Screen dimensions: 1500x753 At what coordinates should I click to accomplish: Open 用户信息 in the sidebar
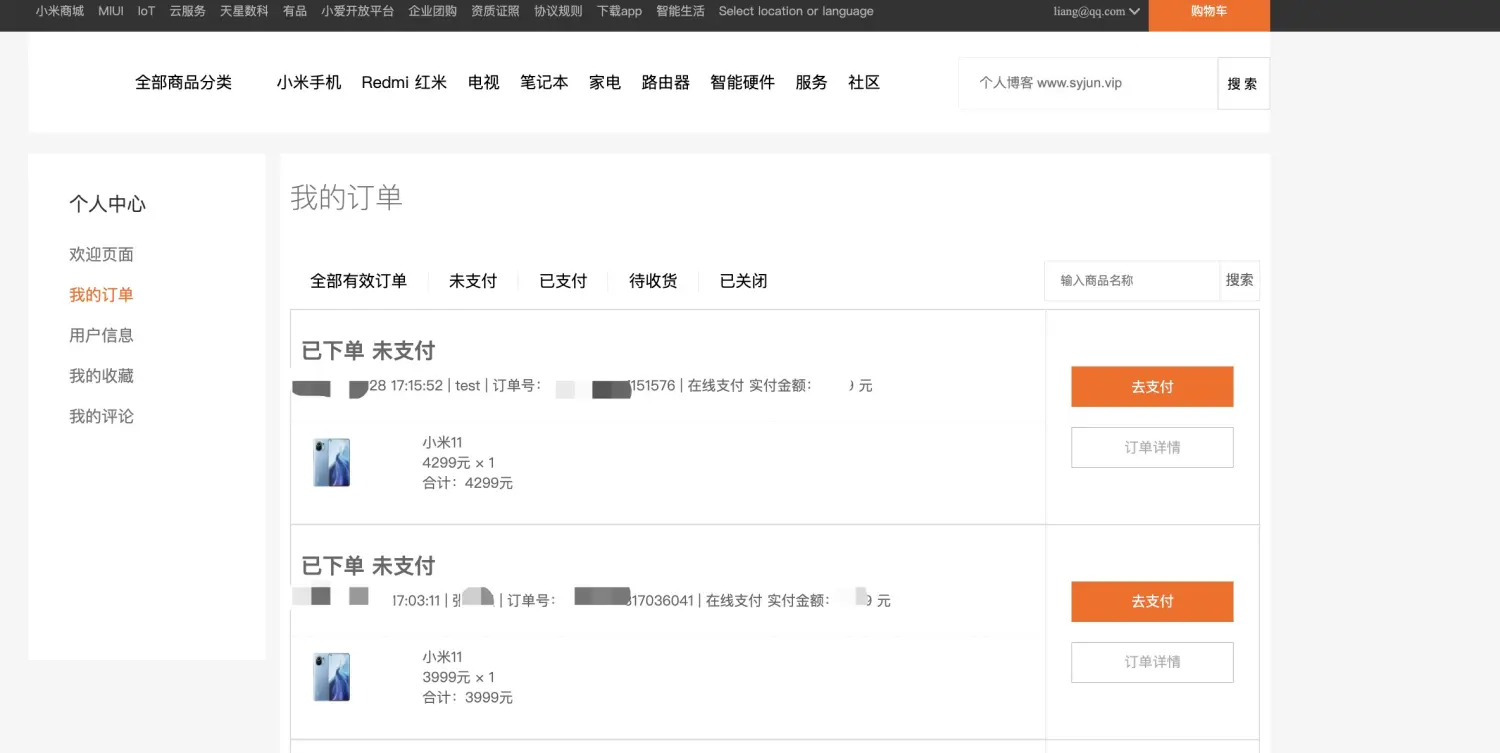click(101, 335)
